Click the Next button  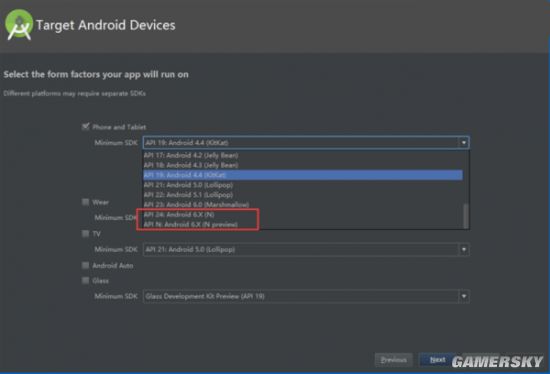[x=437, y=360]
